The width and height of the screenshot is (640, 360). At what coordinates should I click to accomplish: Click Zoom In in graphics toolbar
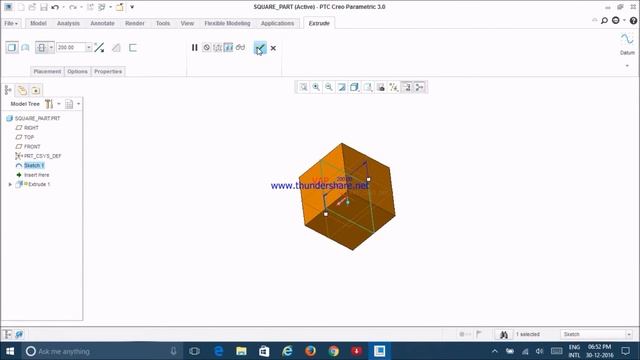tap(316, 87)
